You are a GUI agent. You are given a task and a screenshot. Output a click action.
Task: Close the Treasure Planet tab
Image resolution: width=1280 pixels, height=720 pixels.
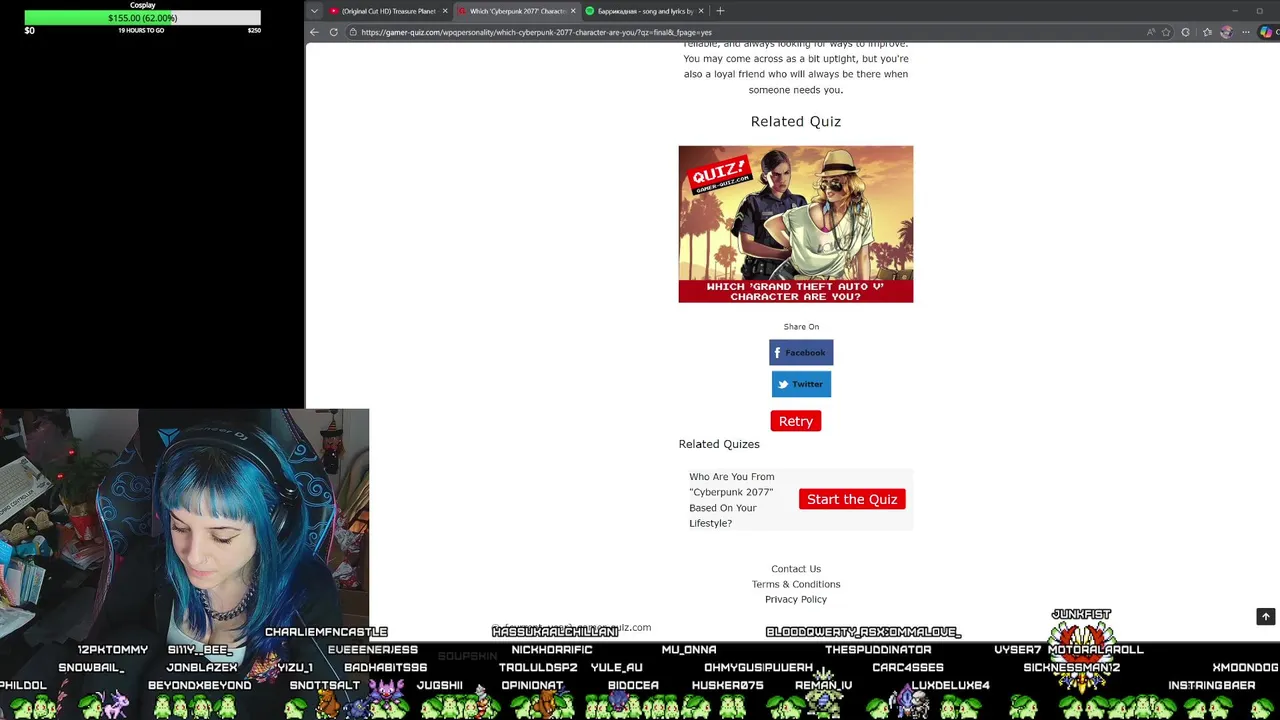click(x=445, y=11)
